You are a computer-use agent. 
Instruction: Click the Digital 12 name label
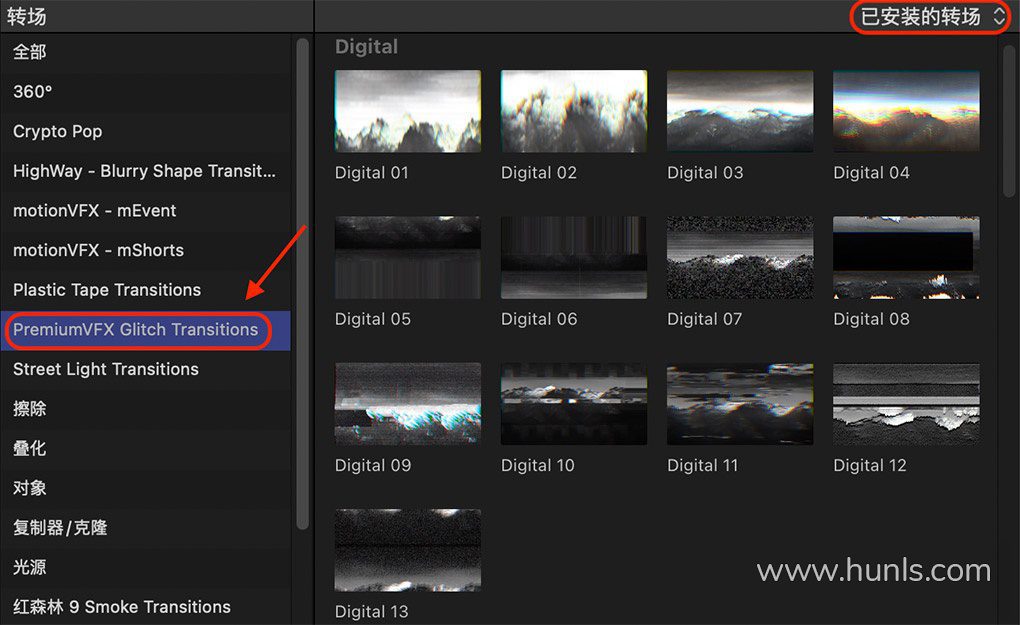[x=870, y=466]
